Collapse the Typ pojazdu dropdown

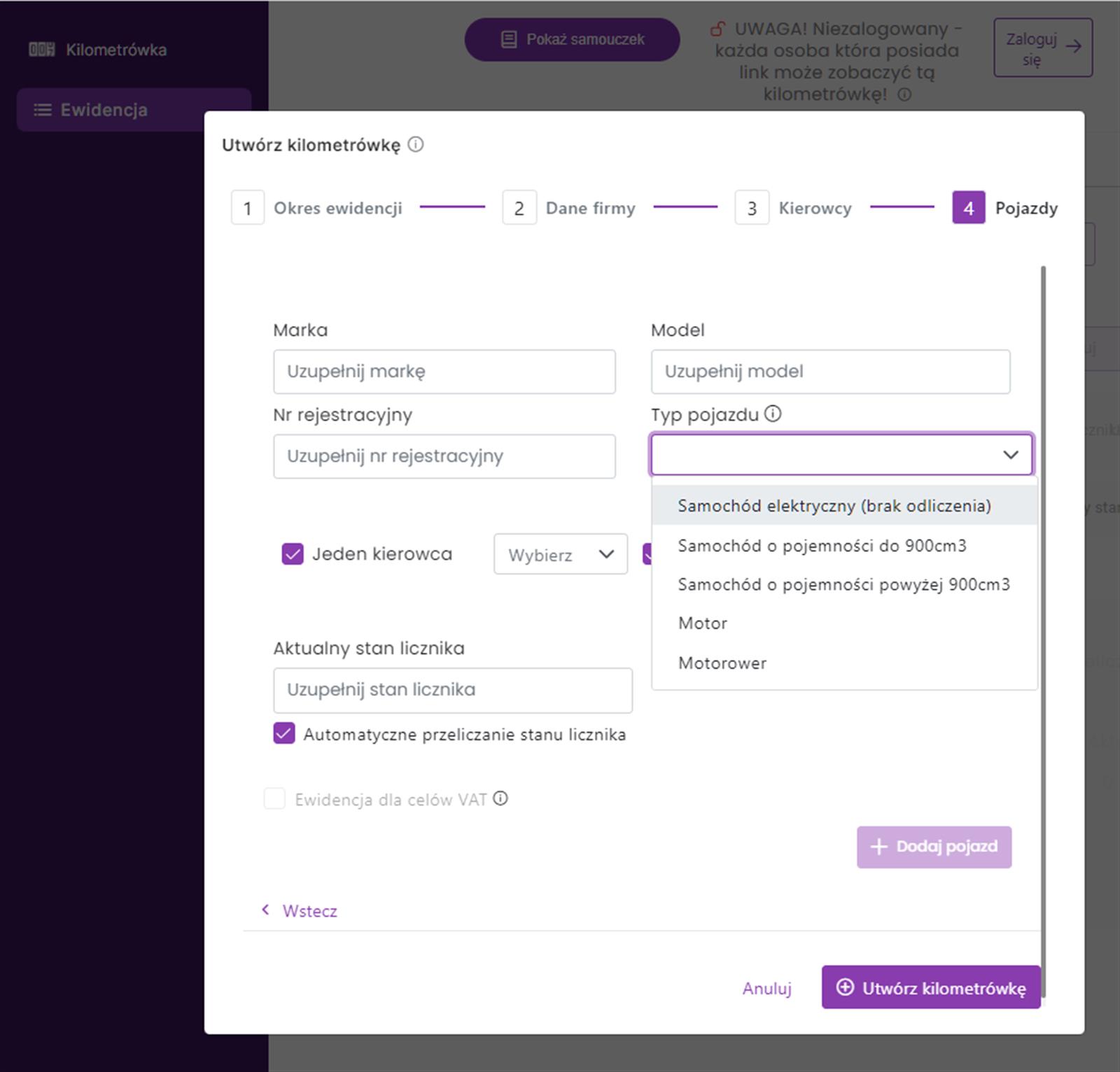coord(1010,455)
